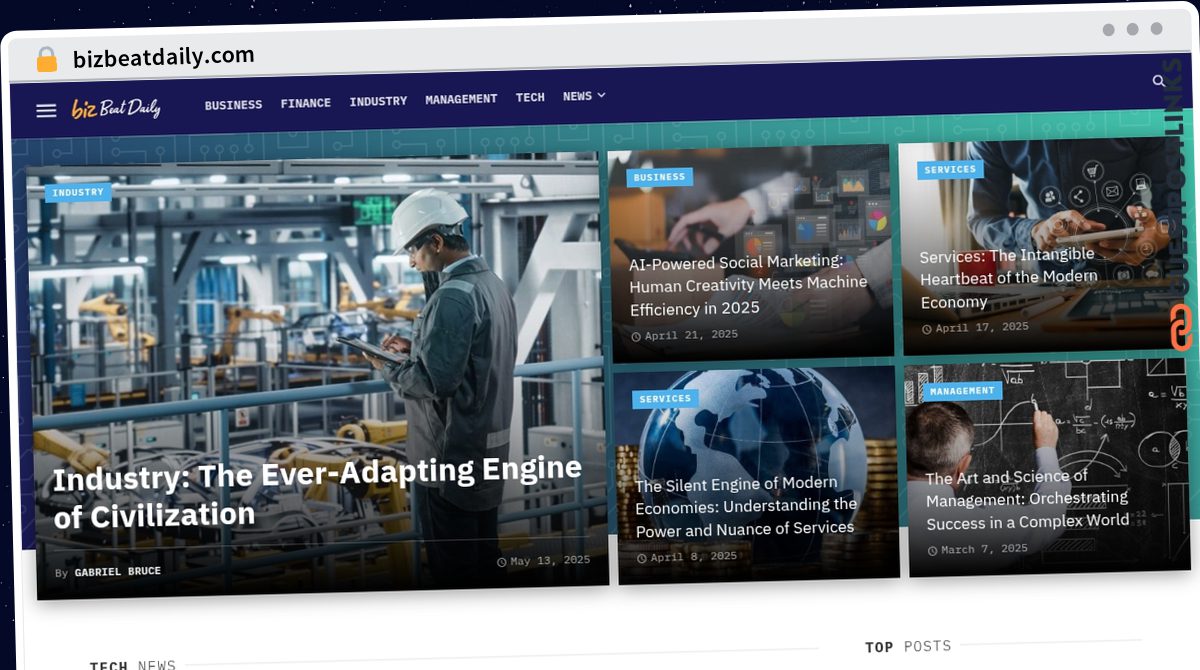
Task: Open The Silent Engine of Modern Economies
Action: coord(746,507)
